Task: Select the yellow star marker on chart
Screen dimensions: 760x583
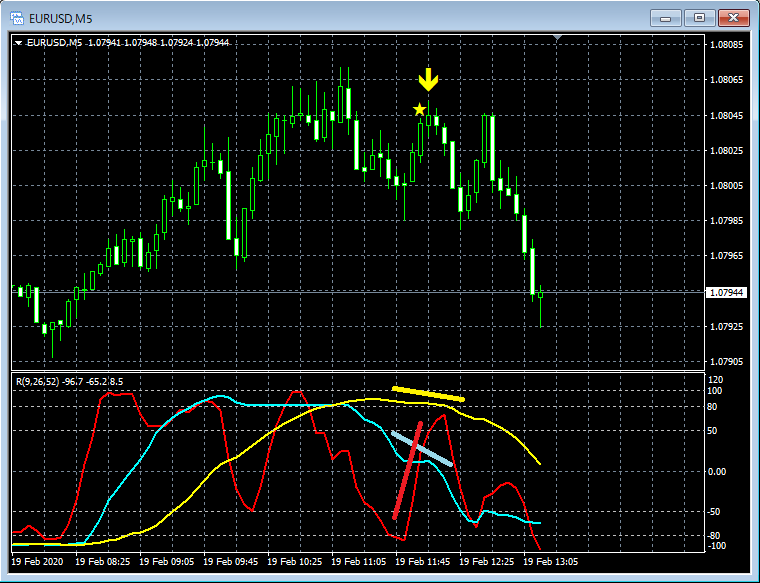Action: click(x=419, y=110)
